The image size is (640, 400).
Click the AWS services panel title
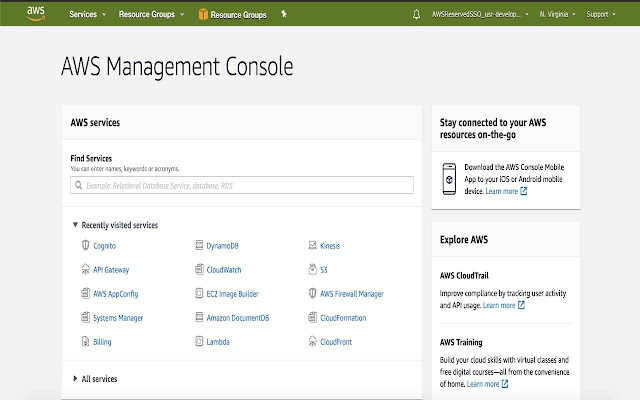tap(95, 122)
